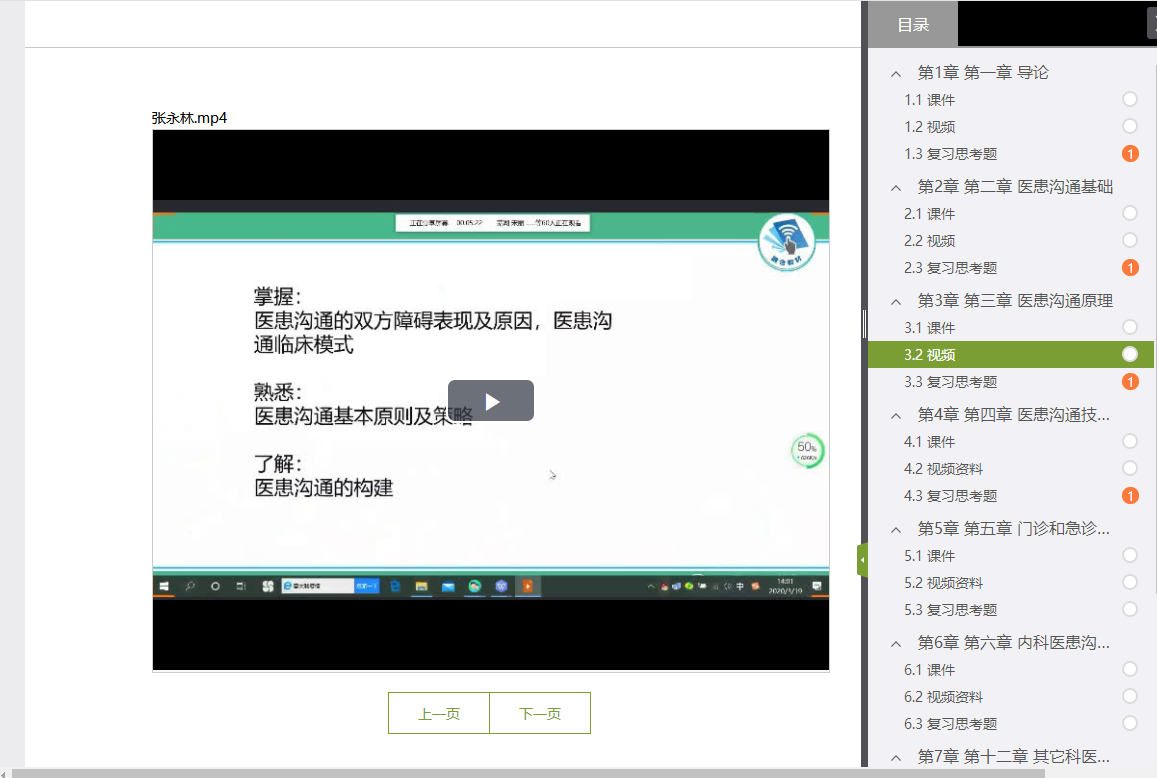Screen dimensions: 1157x778
Task: Click the scrollbar left arrow
Action: click(x=4, y=774)
